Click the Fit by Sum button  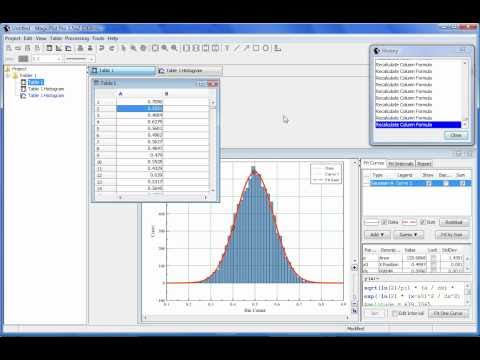452,235
